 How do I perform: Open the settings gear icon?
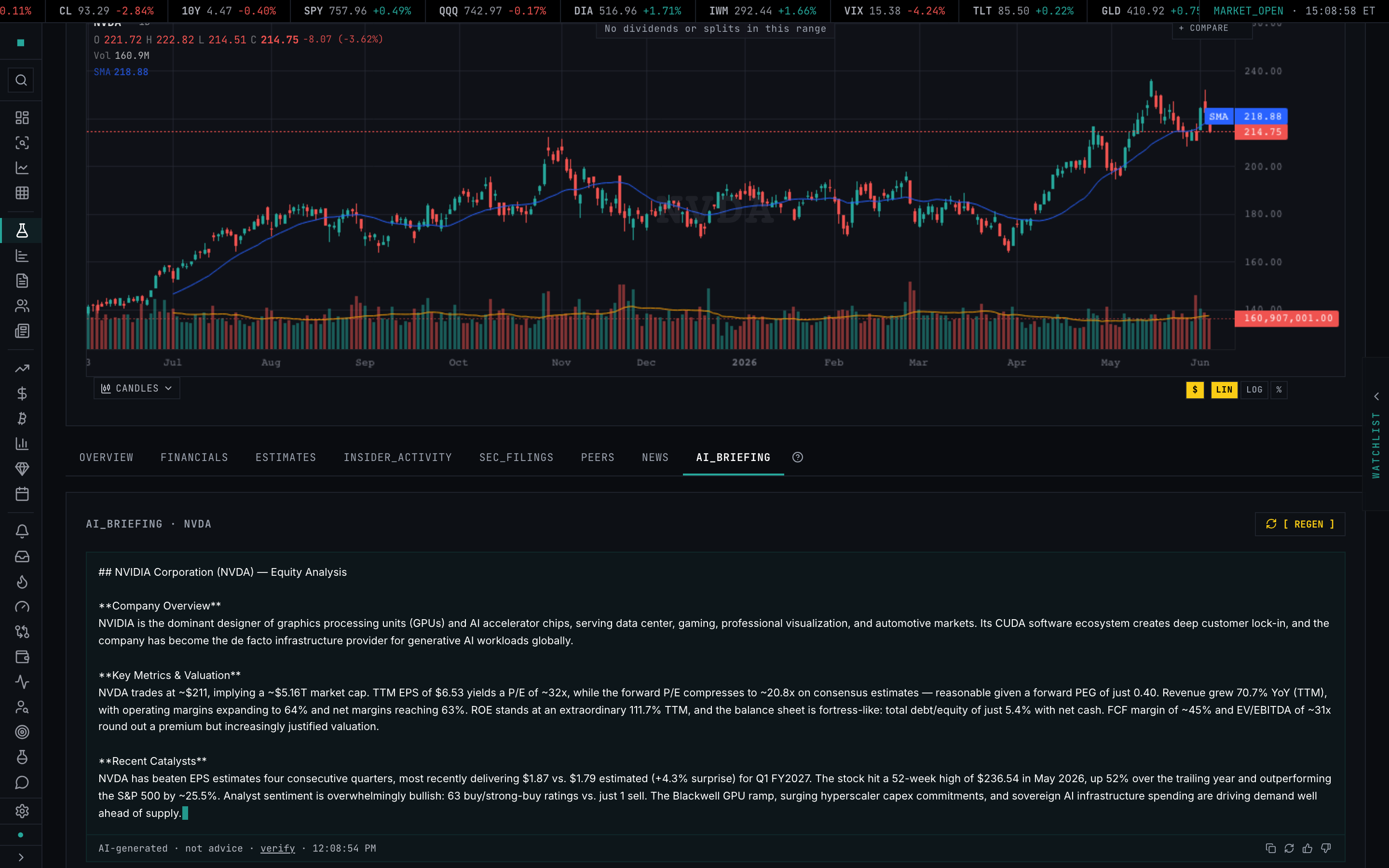pyautogui.click(x=22, y=811)
